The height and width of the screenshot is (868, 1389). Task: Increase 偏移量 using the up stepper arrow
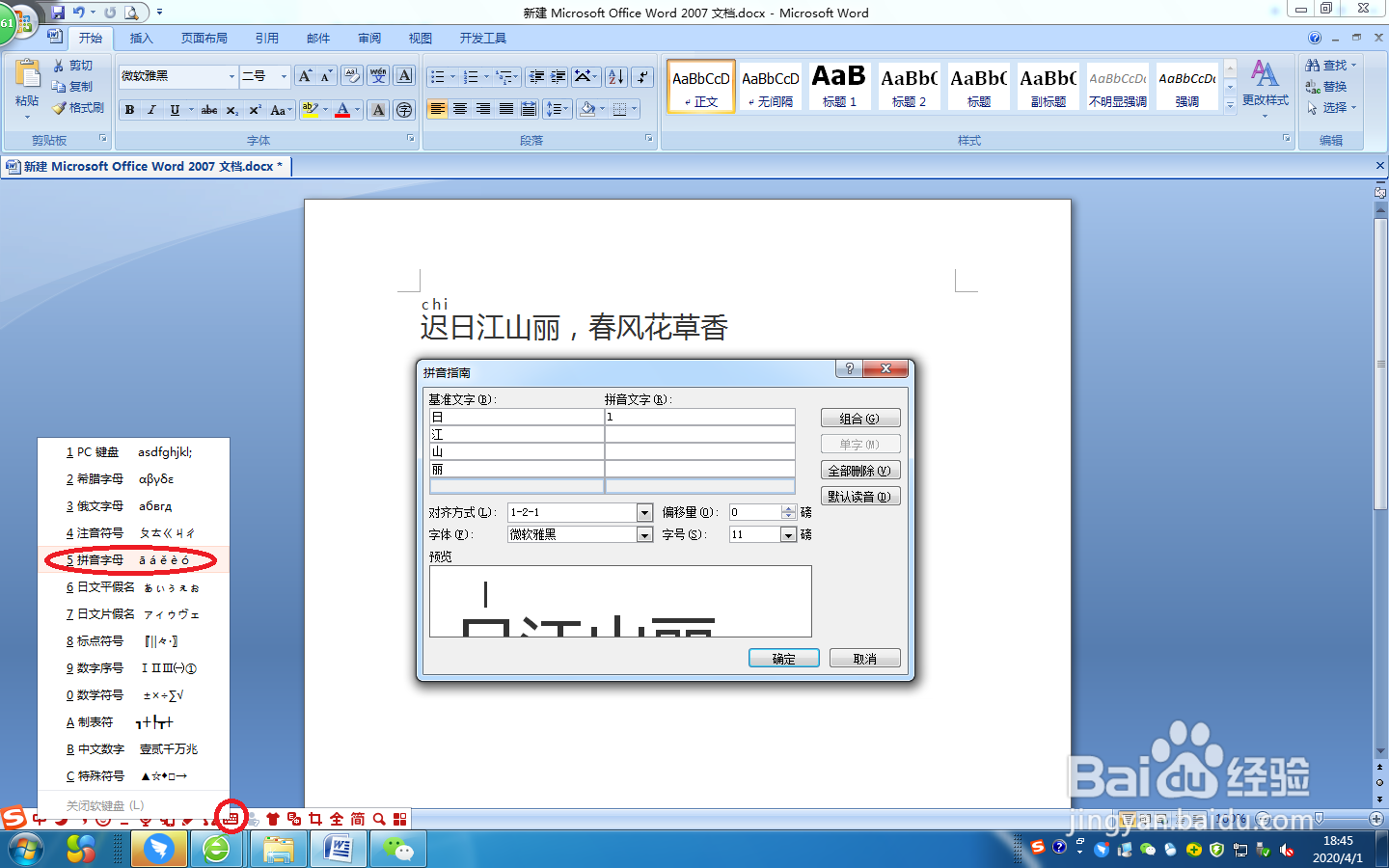[787, 507]
